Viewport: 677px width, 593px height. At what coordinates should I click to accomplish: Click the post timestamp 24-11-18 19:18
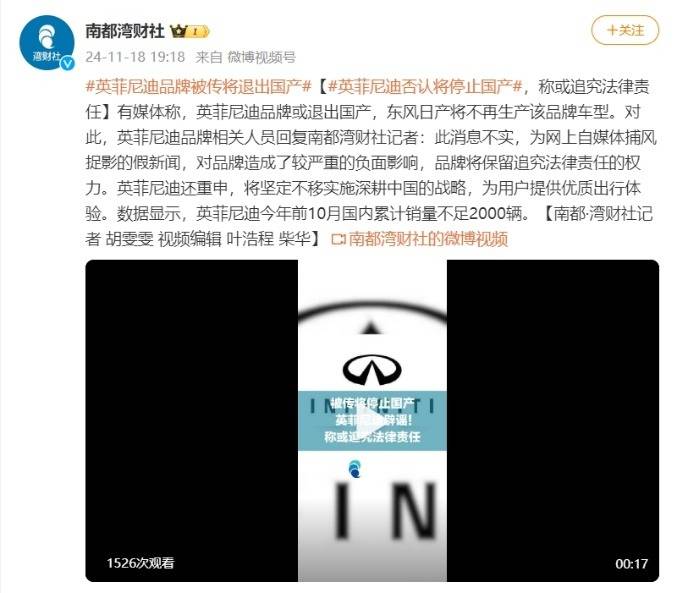(x=135, y=57)
